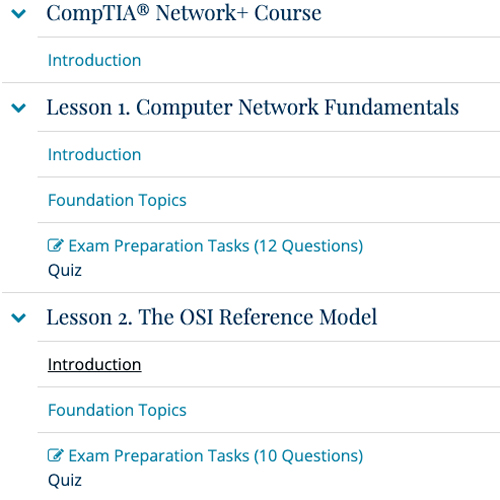500x500 pixels.
Task: Collapse Lesson 2 chevron arrow
Action: 19,318
